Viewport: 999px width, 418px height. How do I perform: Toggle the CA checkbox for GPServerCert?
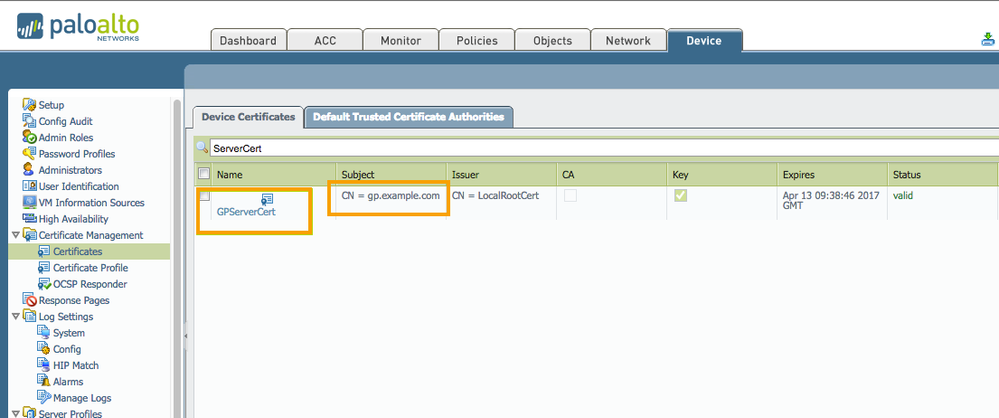(570, 196)
